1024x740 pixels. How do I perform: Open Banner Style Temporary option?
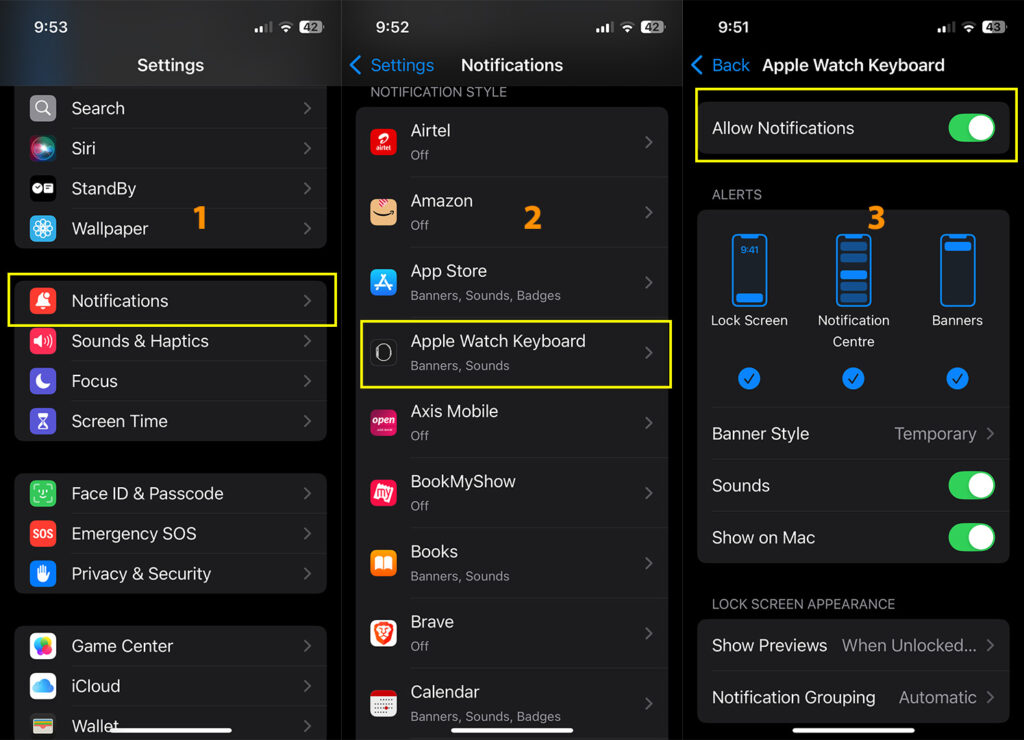[854, 434]
